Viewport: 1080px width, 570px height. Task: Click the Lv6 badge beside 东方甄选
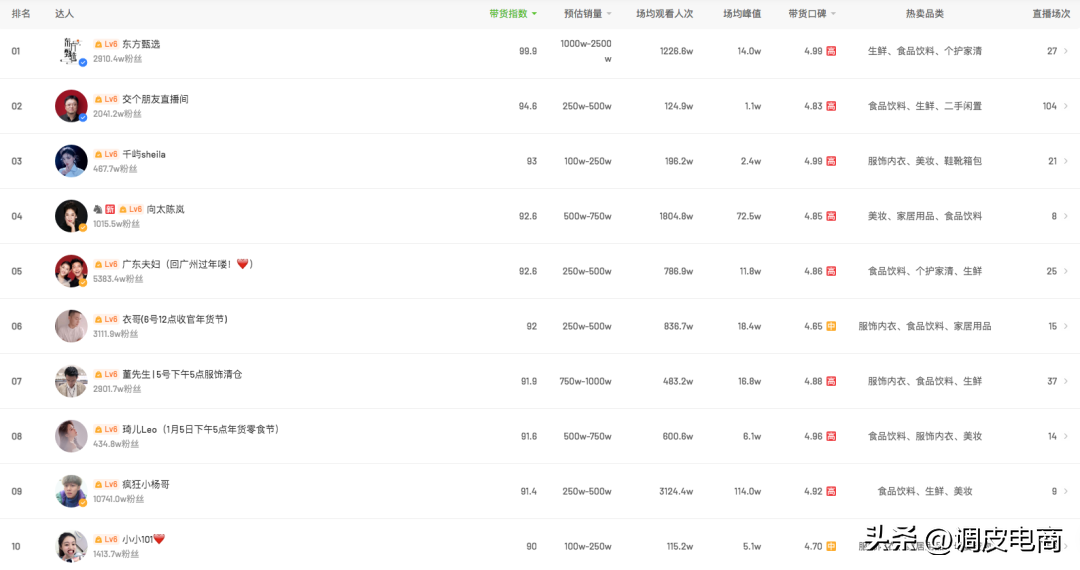click(106, 44)
